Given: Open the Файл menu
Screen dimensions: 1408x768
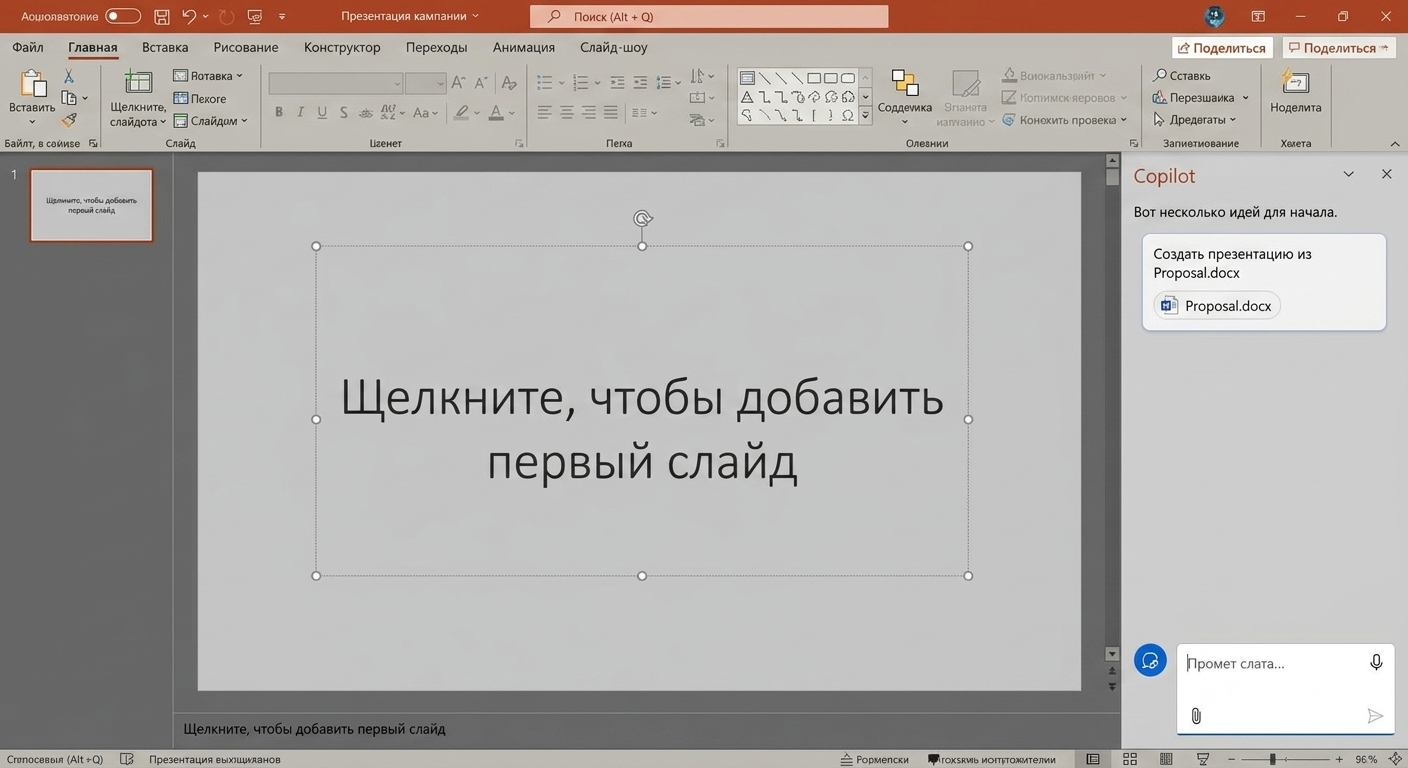Looking at the screenshot, I should [x=28, y=47].
